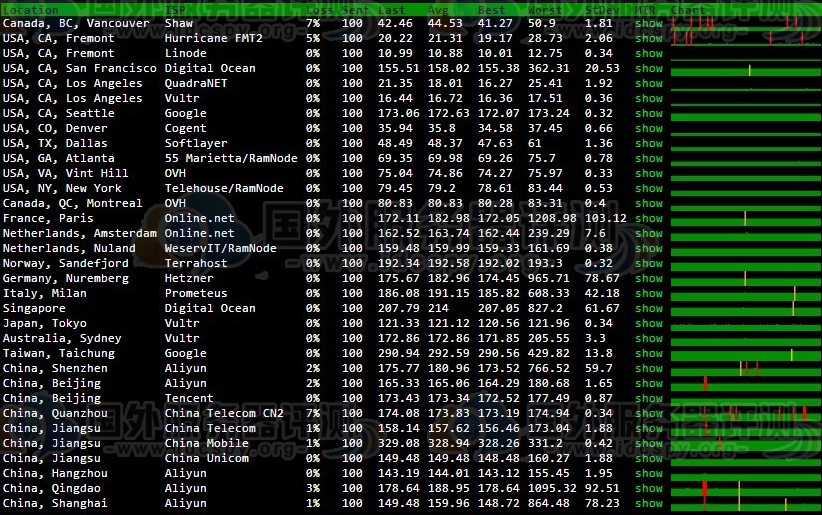The image size is (822, 515).
Task: Click the Loss column header
Action: coord(319,10)
